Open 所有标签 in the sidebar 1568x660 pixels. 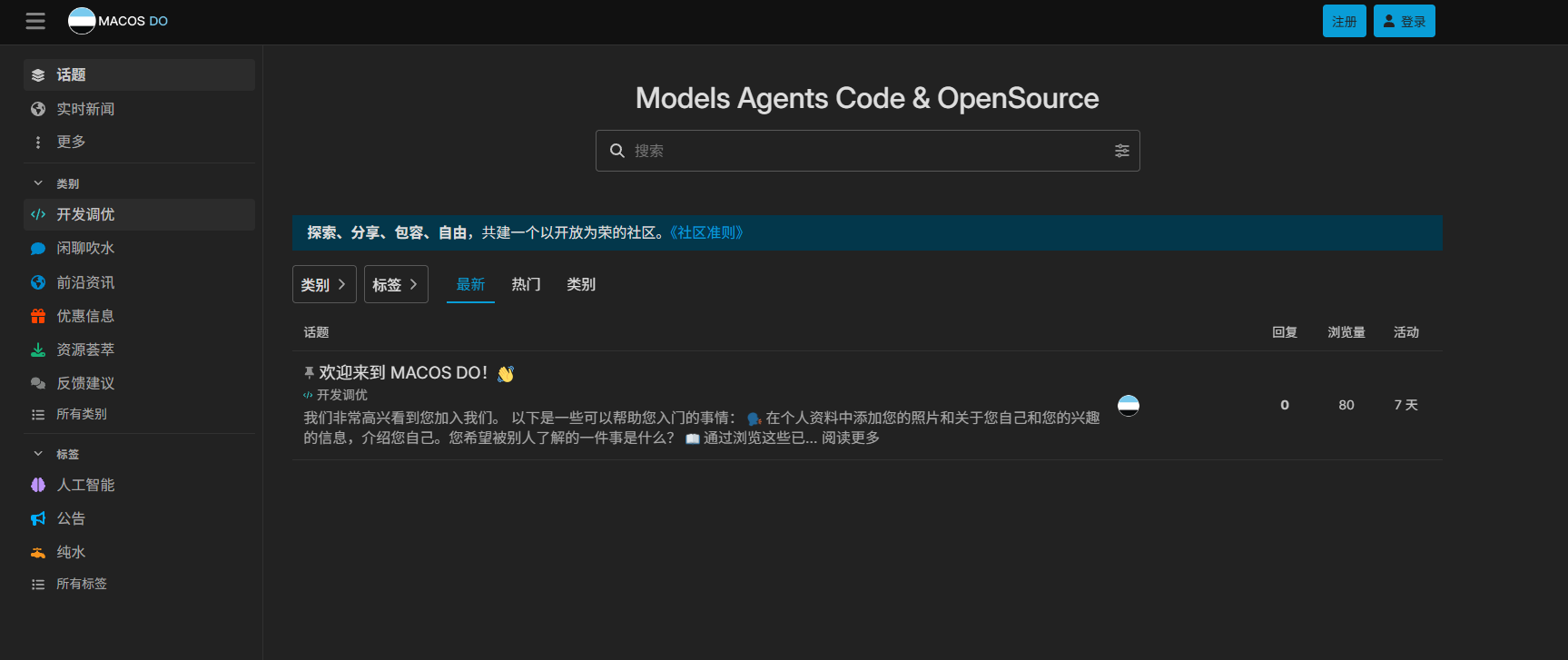[x=139, y=585]
